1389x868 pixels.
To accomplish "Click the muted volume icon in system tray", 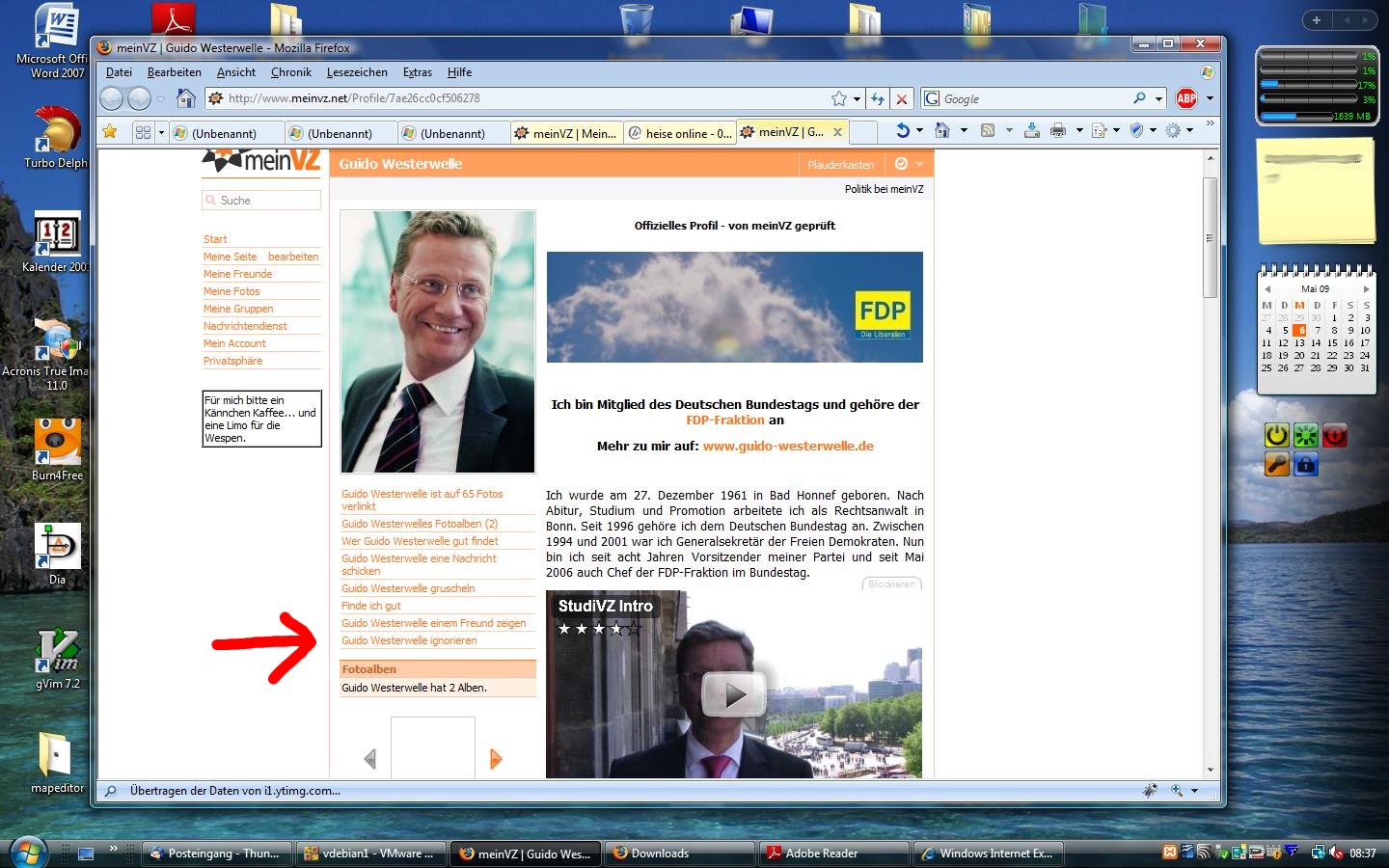I will (x=1336, y=853).
